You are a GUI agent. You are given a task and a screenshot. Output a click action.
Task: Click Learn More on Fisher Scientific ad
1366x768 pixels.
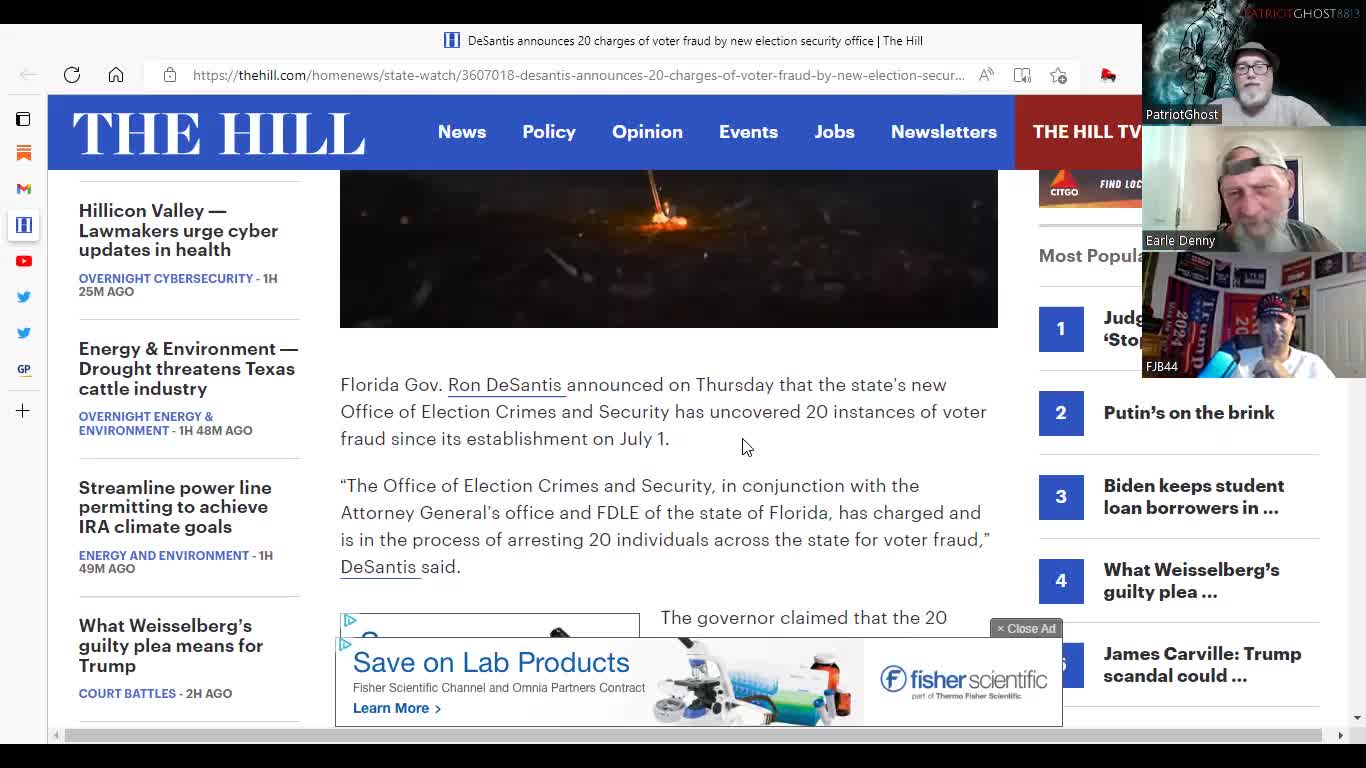pos(397,708)
